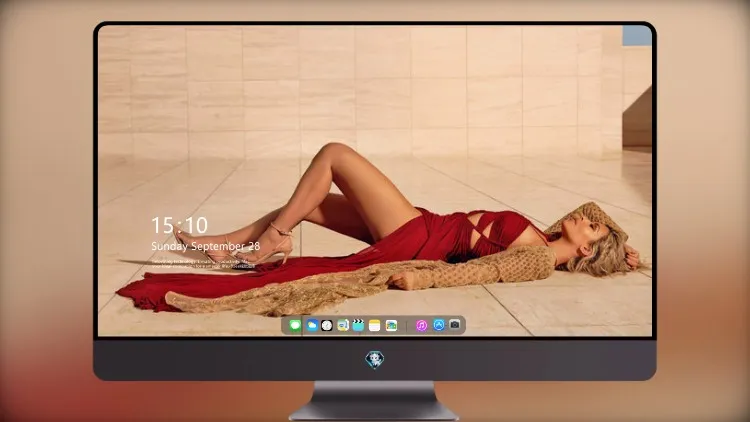Launch the Weather app from the dock

312,325
